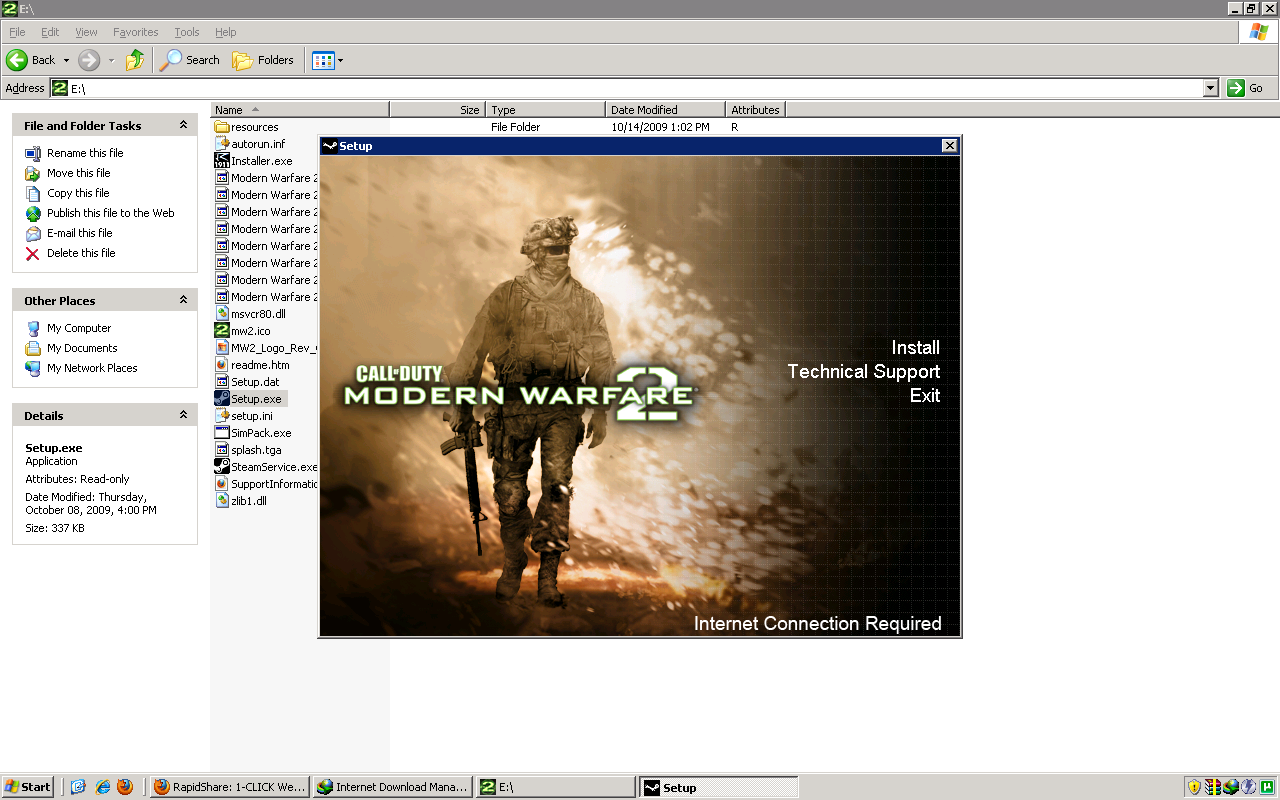Click inside the Address field showing E:\
Image resolution: width=1280 pixels, height=800 pixels.
[x=635, y=88]
